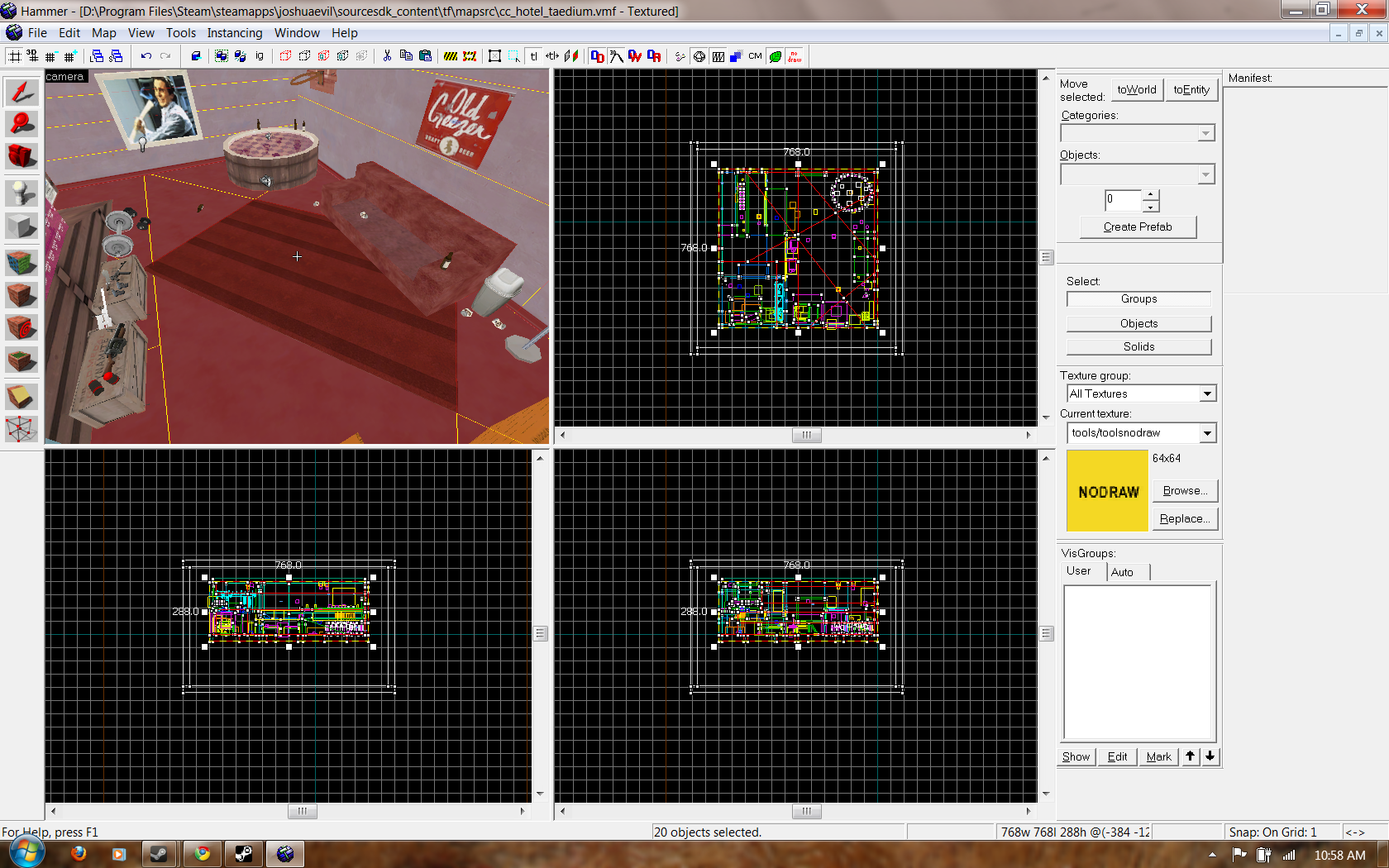Viewport: 1389px width, 868px height.
Task: Select the red arrow Selection tool
Action: (x=21, y=92)
